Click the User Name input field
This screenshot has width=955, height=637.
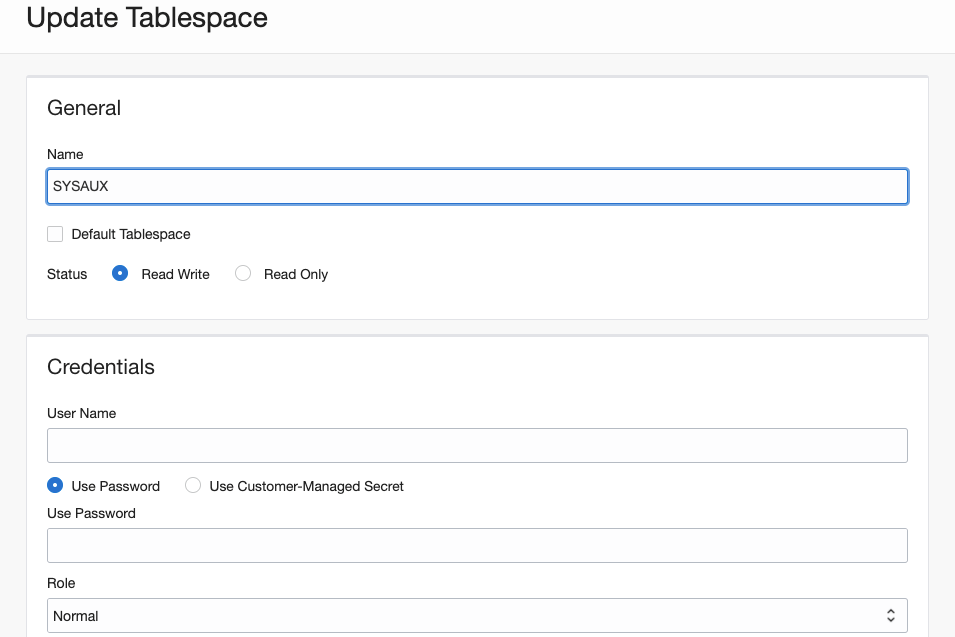click(x=477, y=446)
